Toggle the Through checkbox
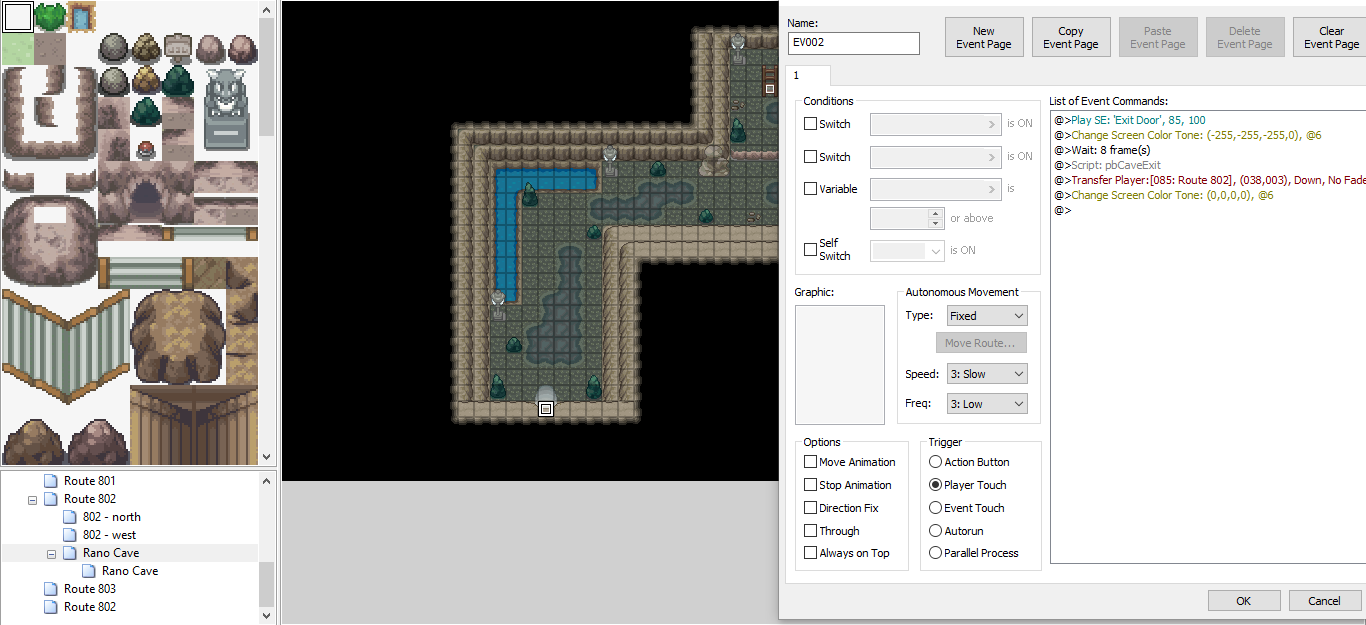1366x625 pixels. pyautogui.click(x=810, y=531)
